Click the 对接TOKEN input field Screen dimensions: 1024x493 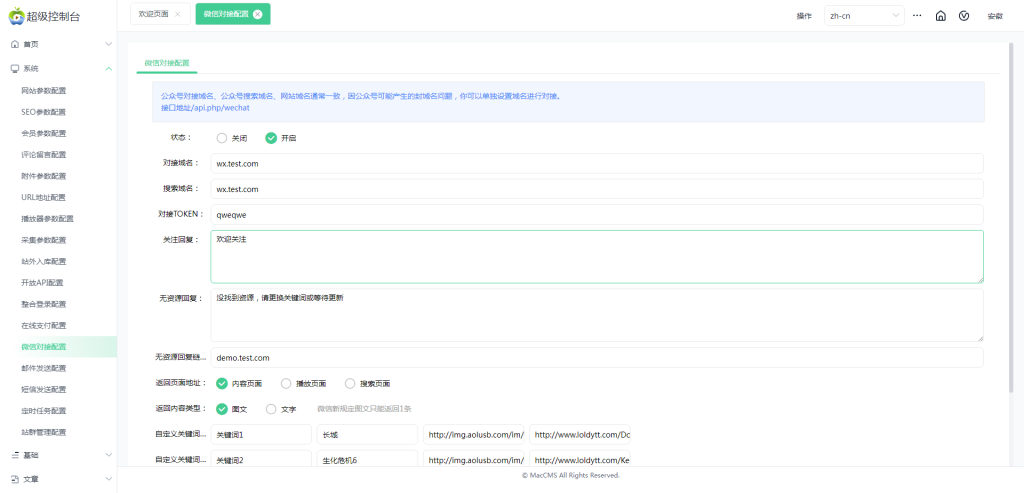(x=596, y=214)
